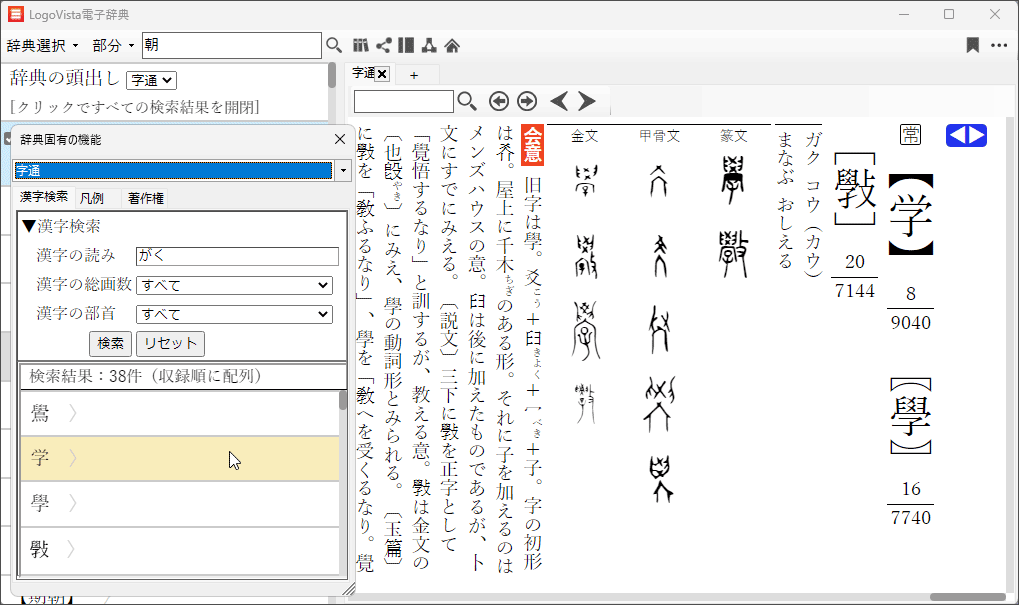Image resolution: width=1019 pixels, height=605 pixels.
Task: Open the bookshelf library icon
Action: click(x=361, y=45)
